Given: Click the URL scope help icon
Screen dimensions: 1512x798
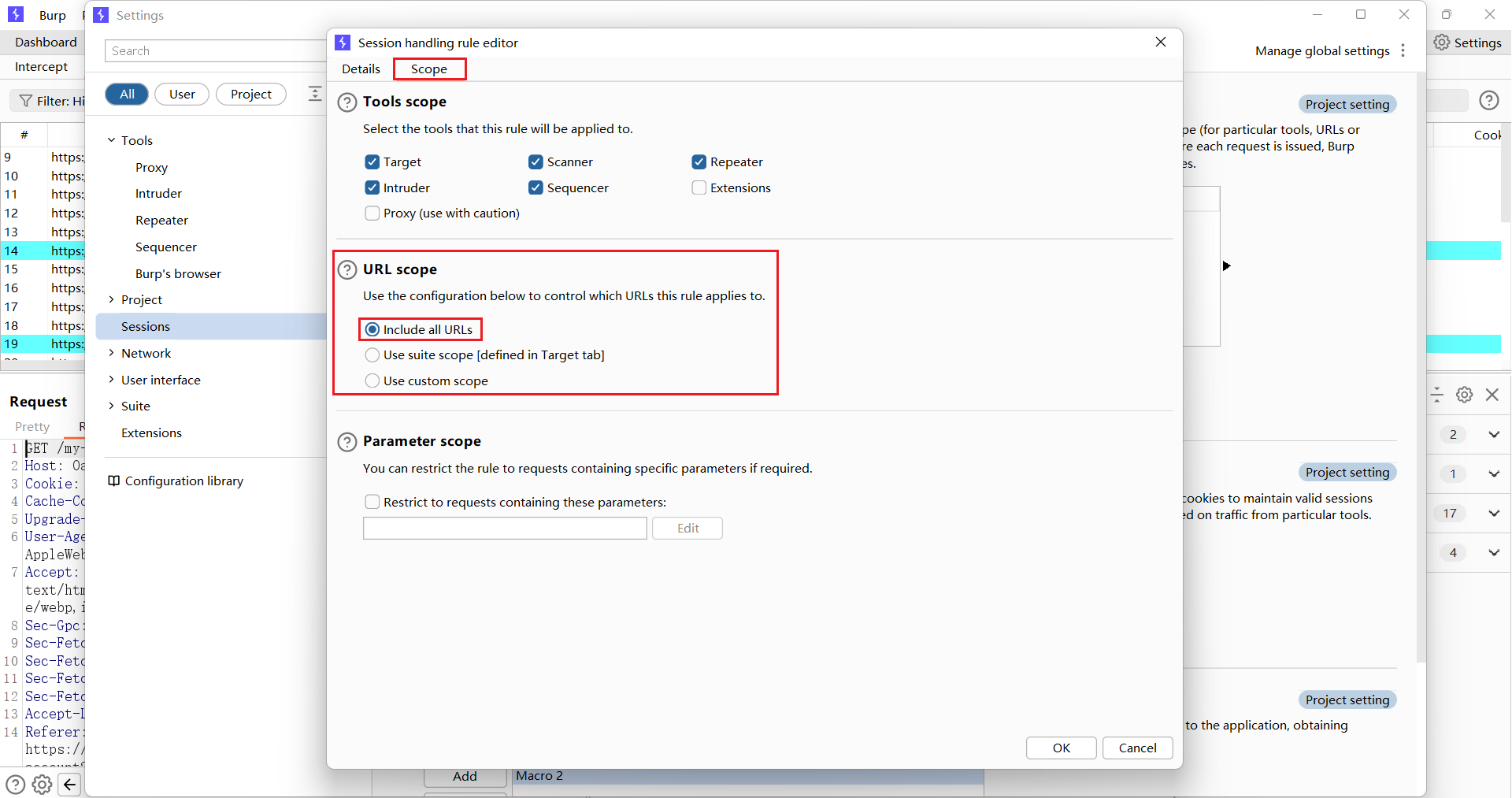Looking at the screenshot, I should pyautogui.click(x=347, y=270).
